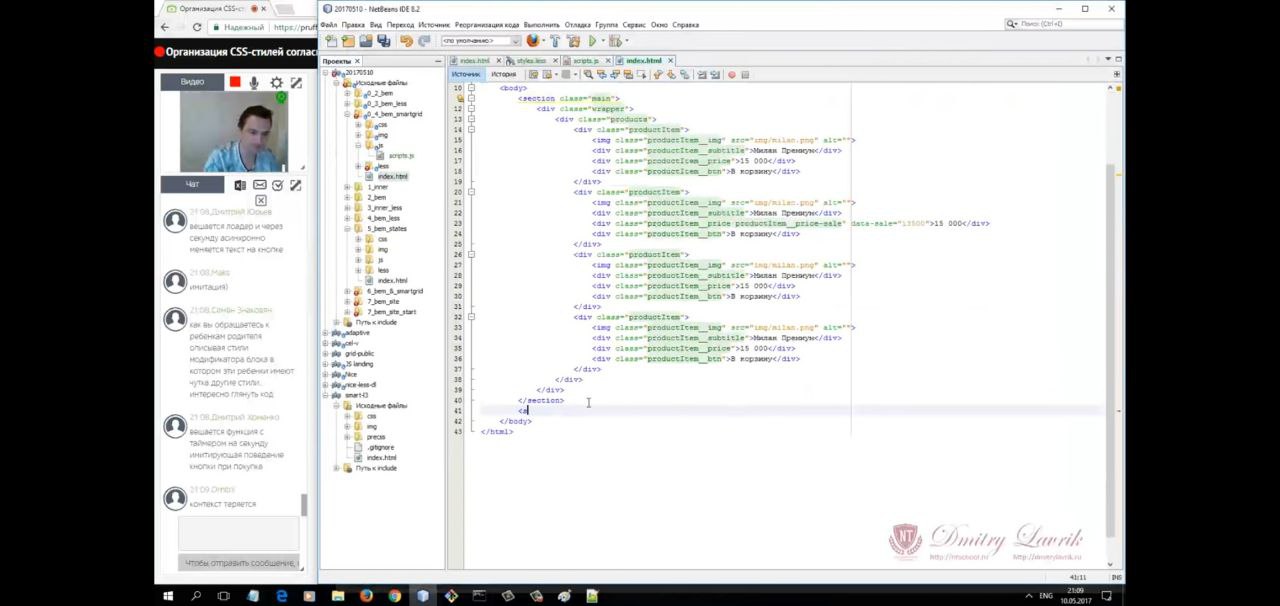The width and height of the screenshot is (1280, 606).
Task: Collapse the 20170510 project node
Action: coord(325,73)
